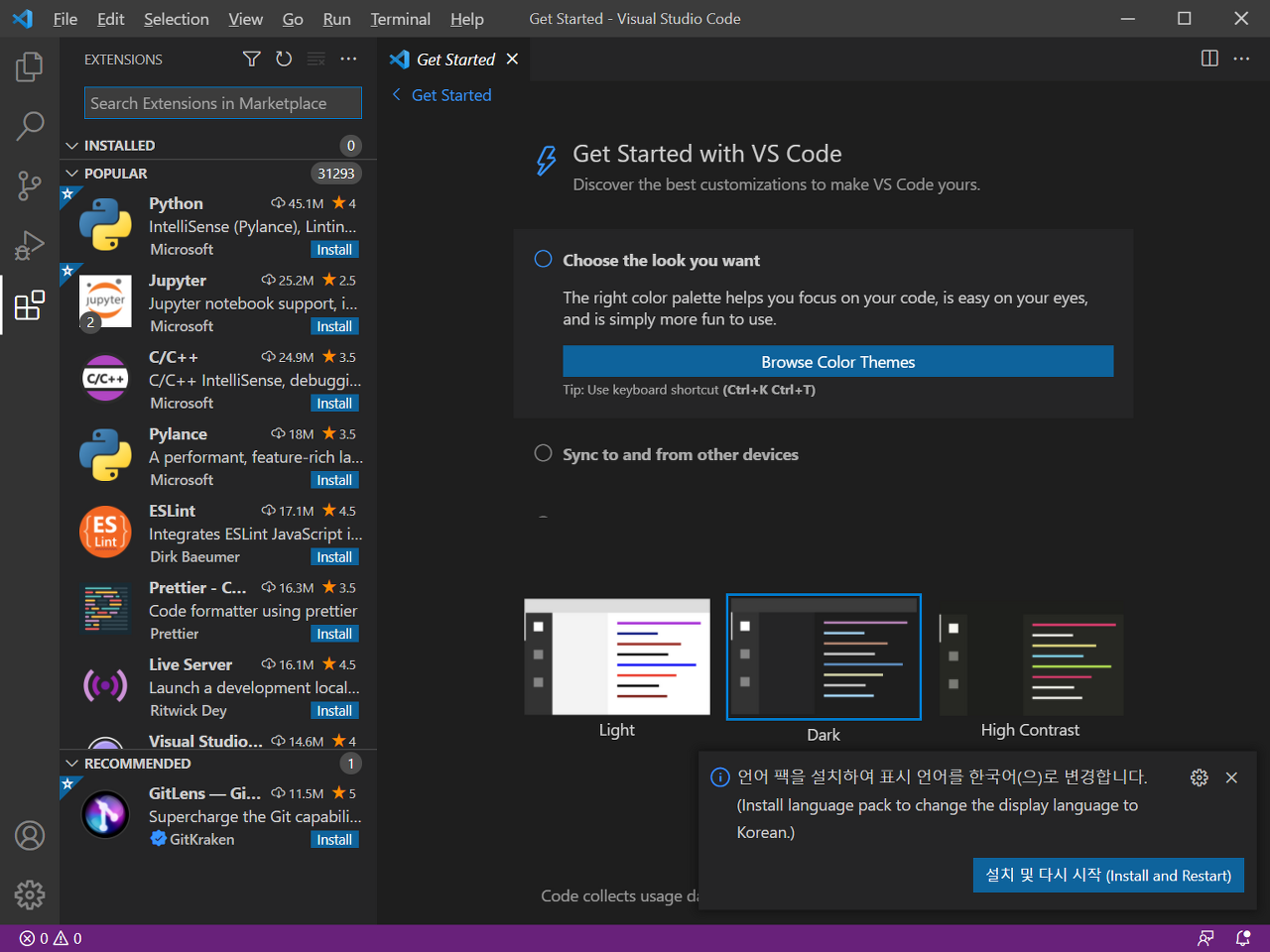Install the GitLens extension
Image resolution: width=1270 pixels, height=952 pixels.
click(x=334, y=840)
